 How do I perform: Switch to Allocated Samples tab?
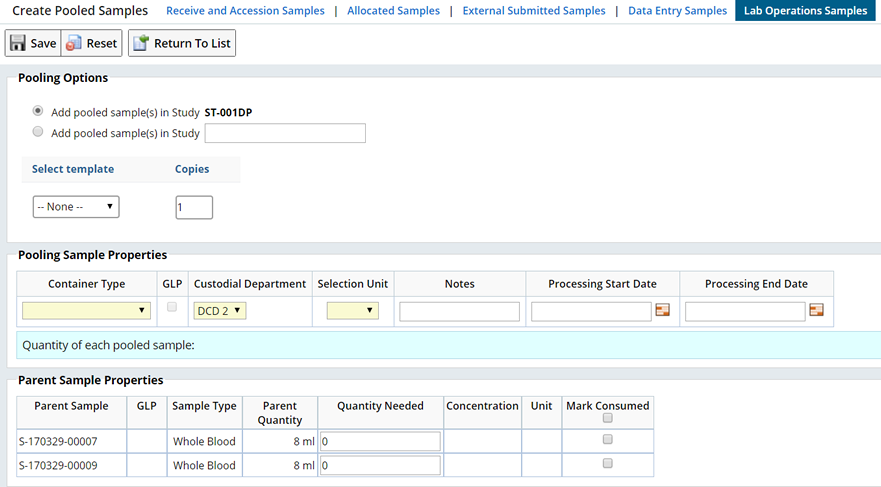click(393, 11)
